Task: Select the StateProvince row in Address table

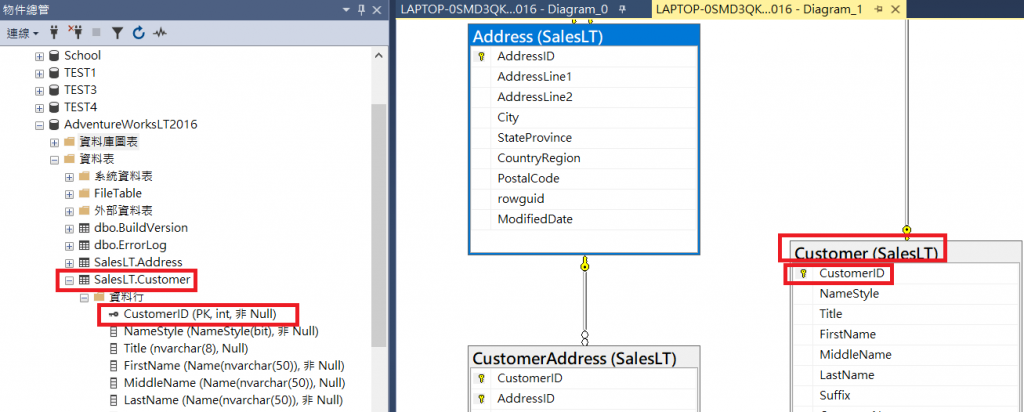Action: tap(584, 138)
